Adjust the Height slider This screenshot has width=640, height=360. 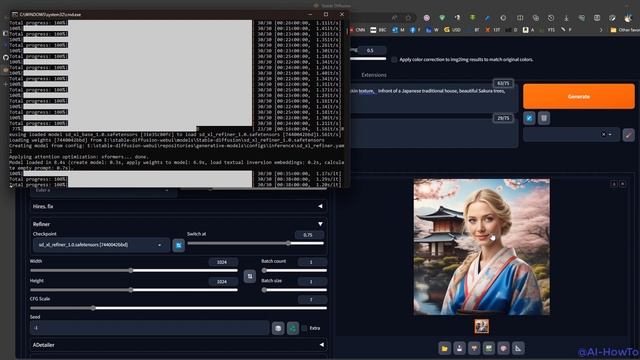pos(134,290)
